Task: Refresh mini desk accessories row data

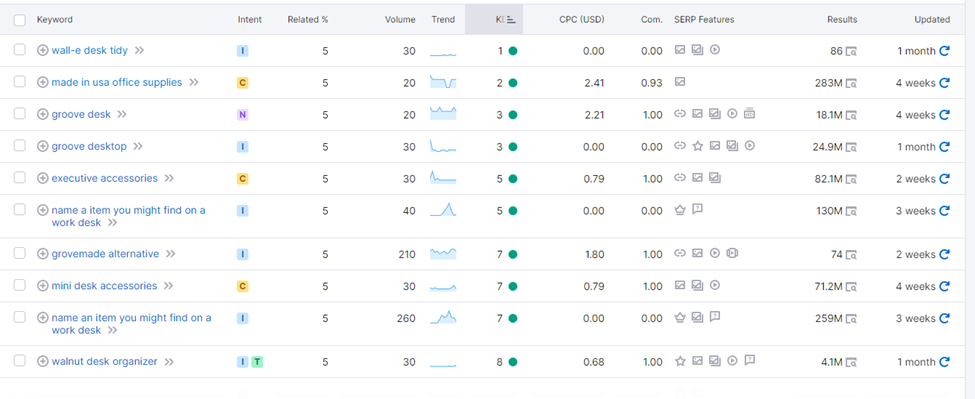Action: click(945, 287)
